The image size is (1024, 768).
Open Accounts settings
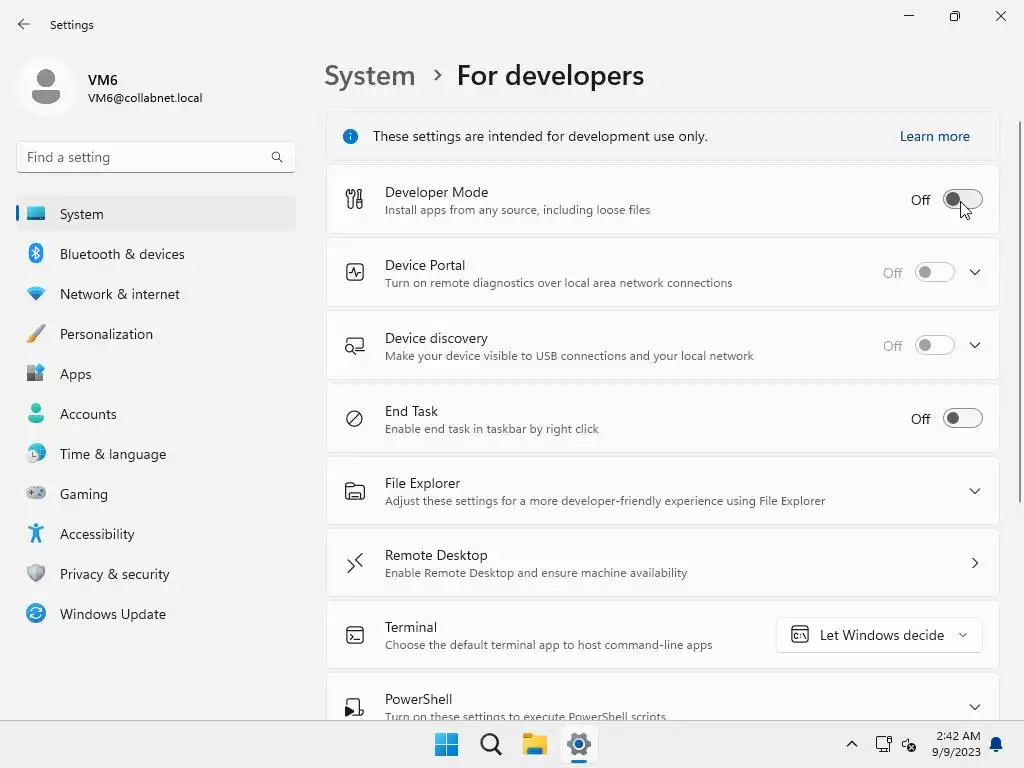pyautogui.click(x=156, y=414)
